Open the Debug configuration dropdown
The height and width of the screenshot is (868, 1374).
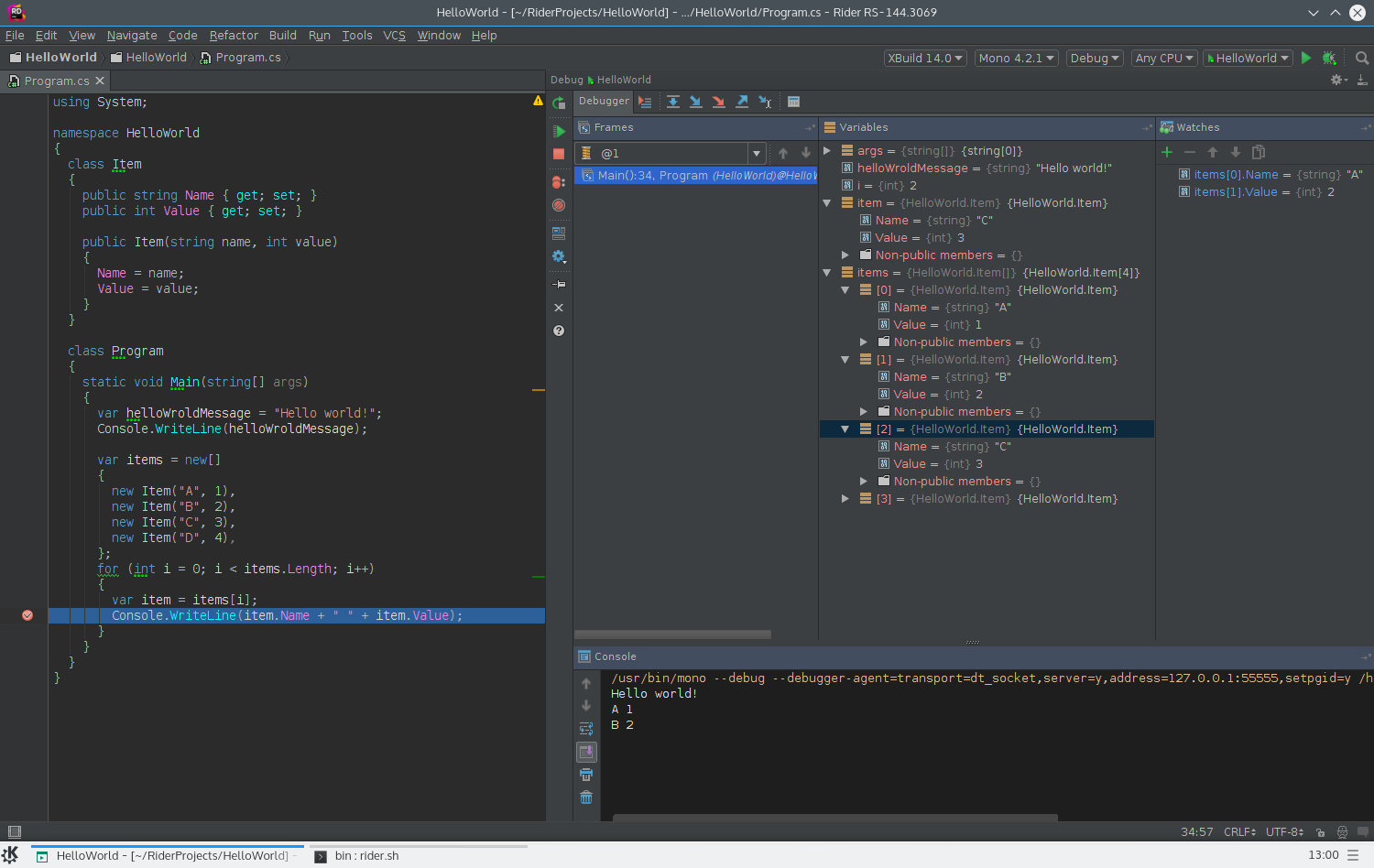1095,57
